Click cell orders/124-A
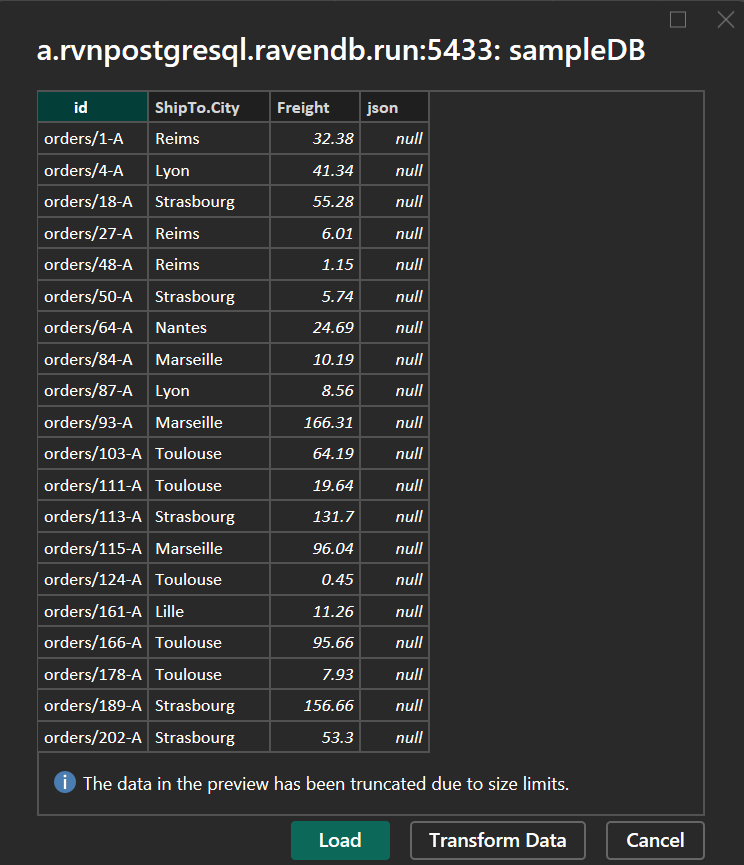Viewport: 744px width, 865px height. (93, 580)
